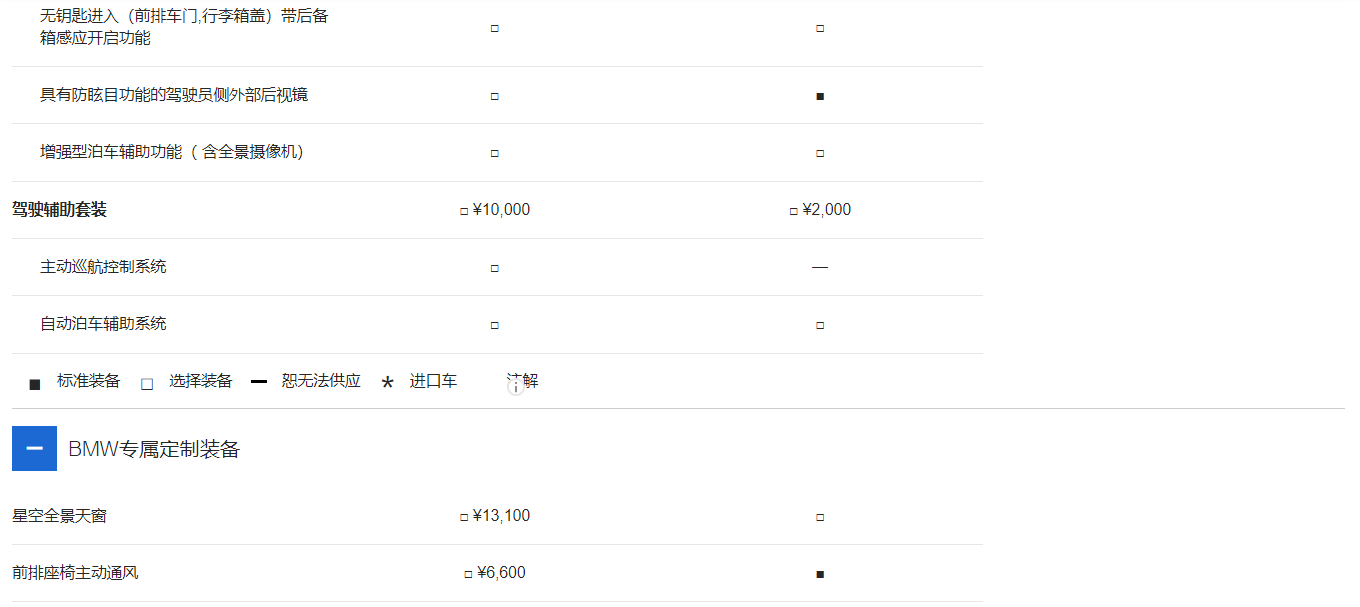Select the ¥10,000 驾驶辅助套装 option box
This screenshot has width=1360, height=607.
point(464,211)
